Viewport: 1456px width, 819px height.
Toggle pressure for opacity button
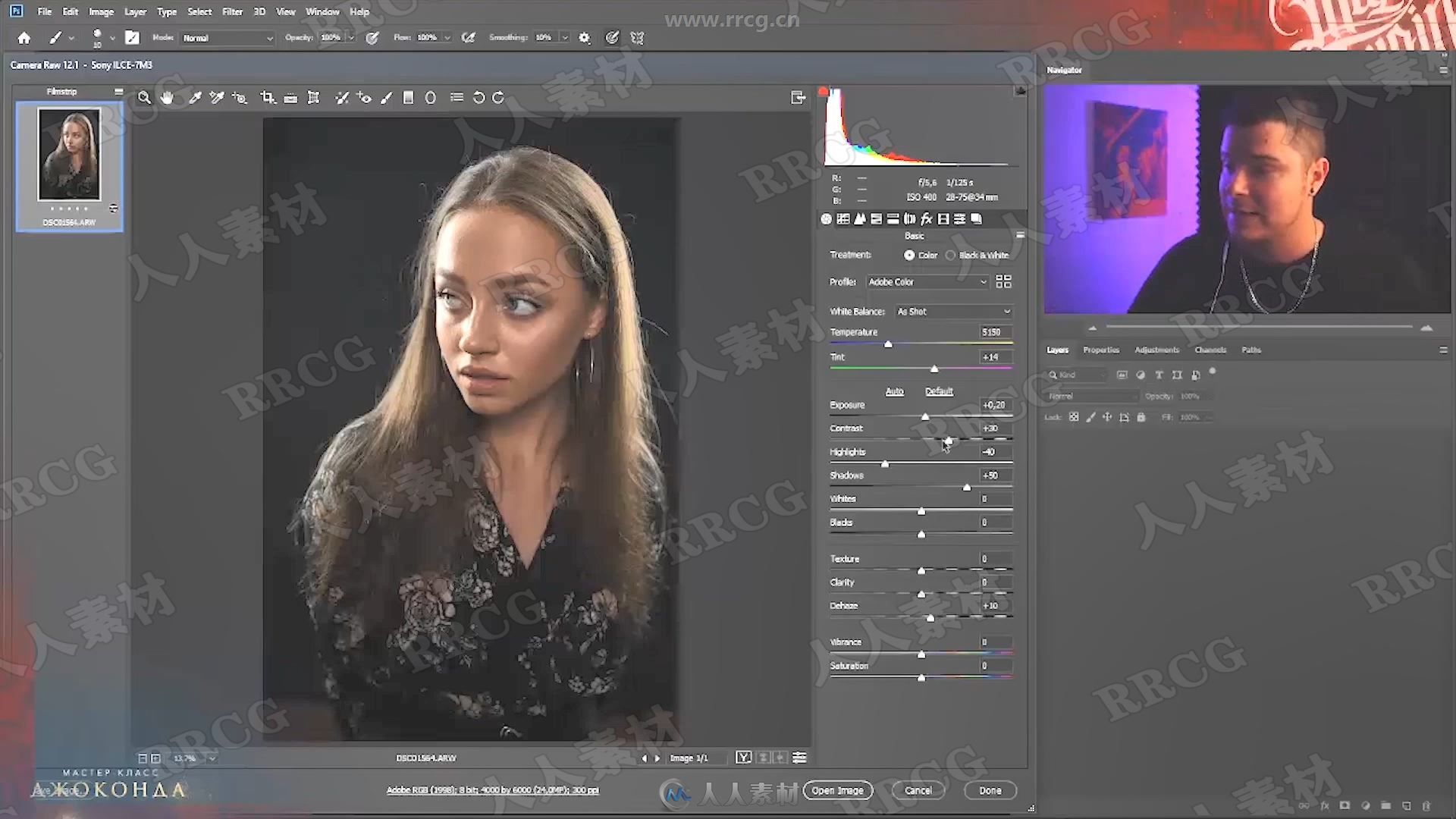[372, 37]
